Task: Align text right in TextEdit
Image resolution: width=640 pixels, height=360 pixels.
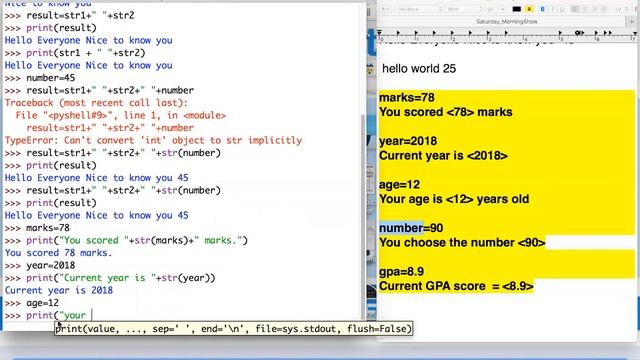Action: tap(594, 9)
